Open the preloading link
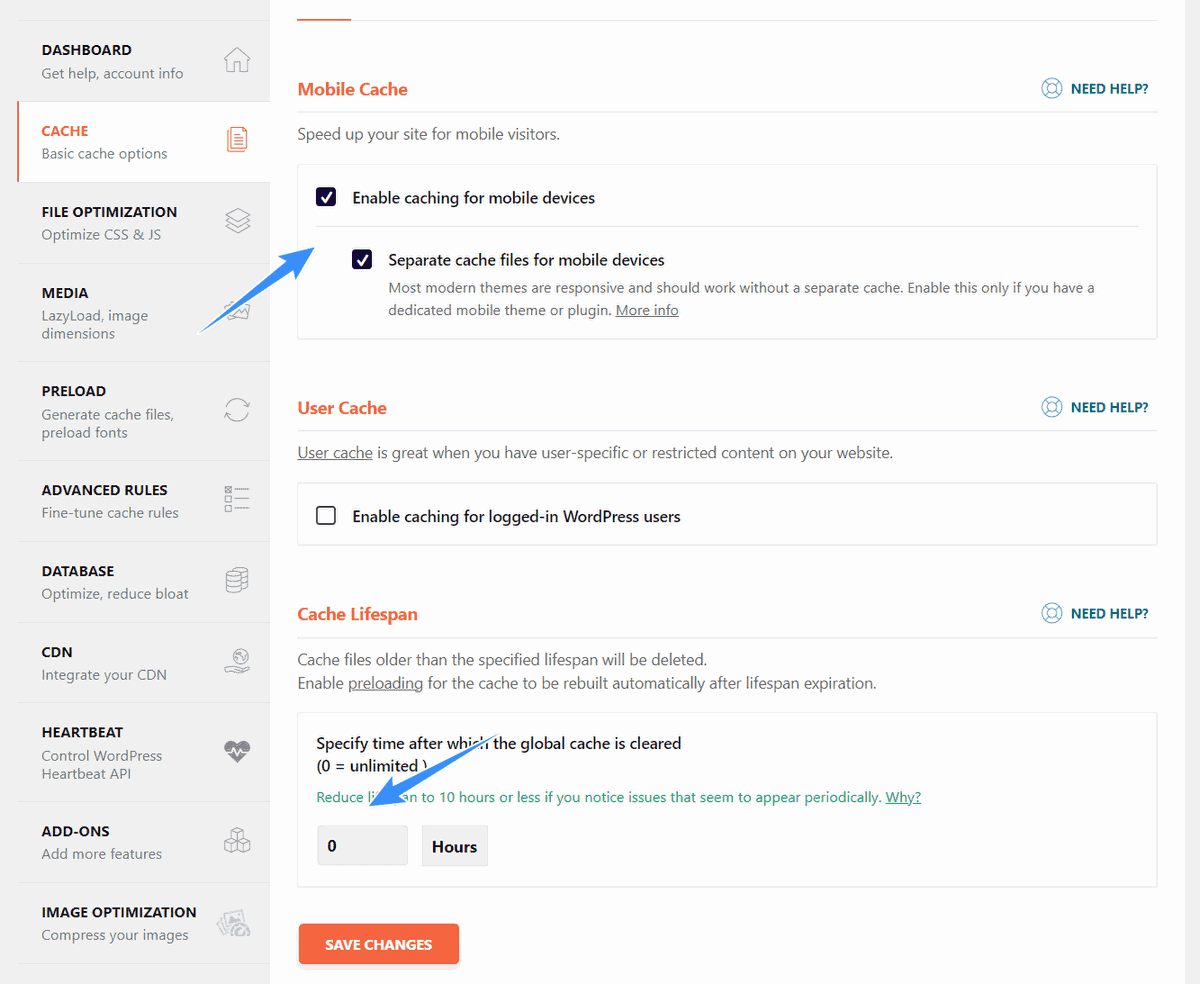Image resolution: width=1200 pixels, height=984 pixels. click(x=386, y=684)
